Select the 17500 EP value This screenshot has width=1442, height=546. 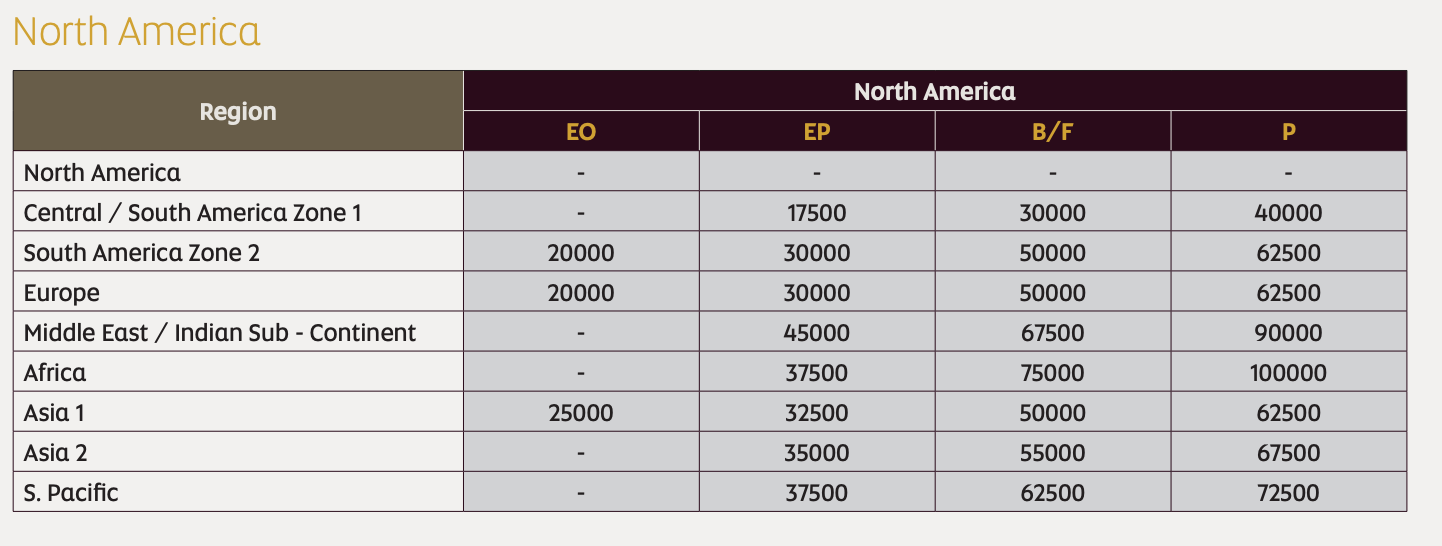tap(816, 213)
